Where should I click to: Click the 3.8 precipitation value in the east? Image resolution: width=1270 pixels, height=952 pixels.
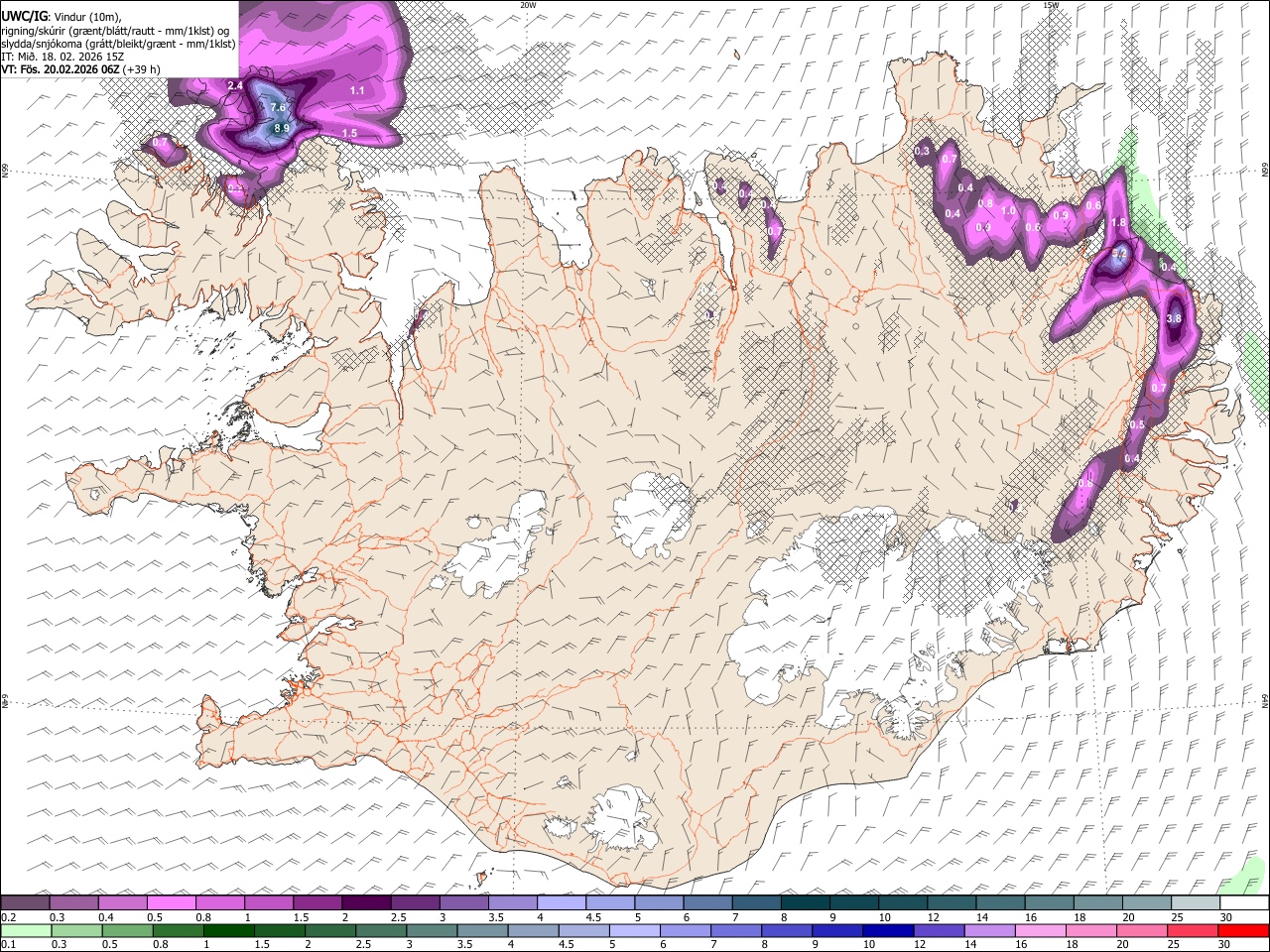[x=1174, y=318]
